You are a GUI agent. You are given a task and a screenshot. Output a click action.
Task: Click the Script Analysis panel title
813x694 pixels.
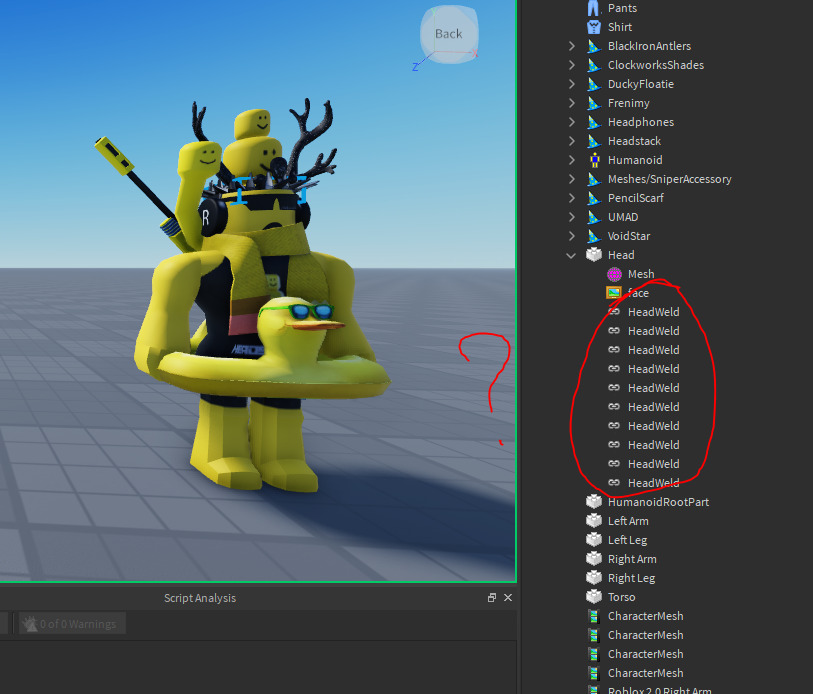click(200, 598)
